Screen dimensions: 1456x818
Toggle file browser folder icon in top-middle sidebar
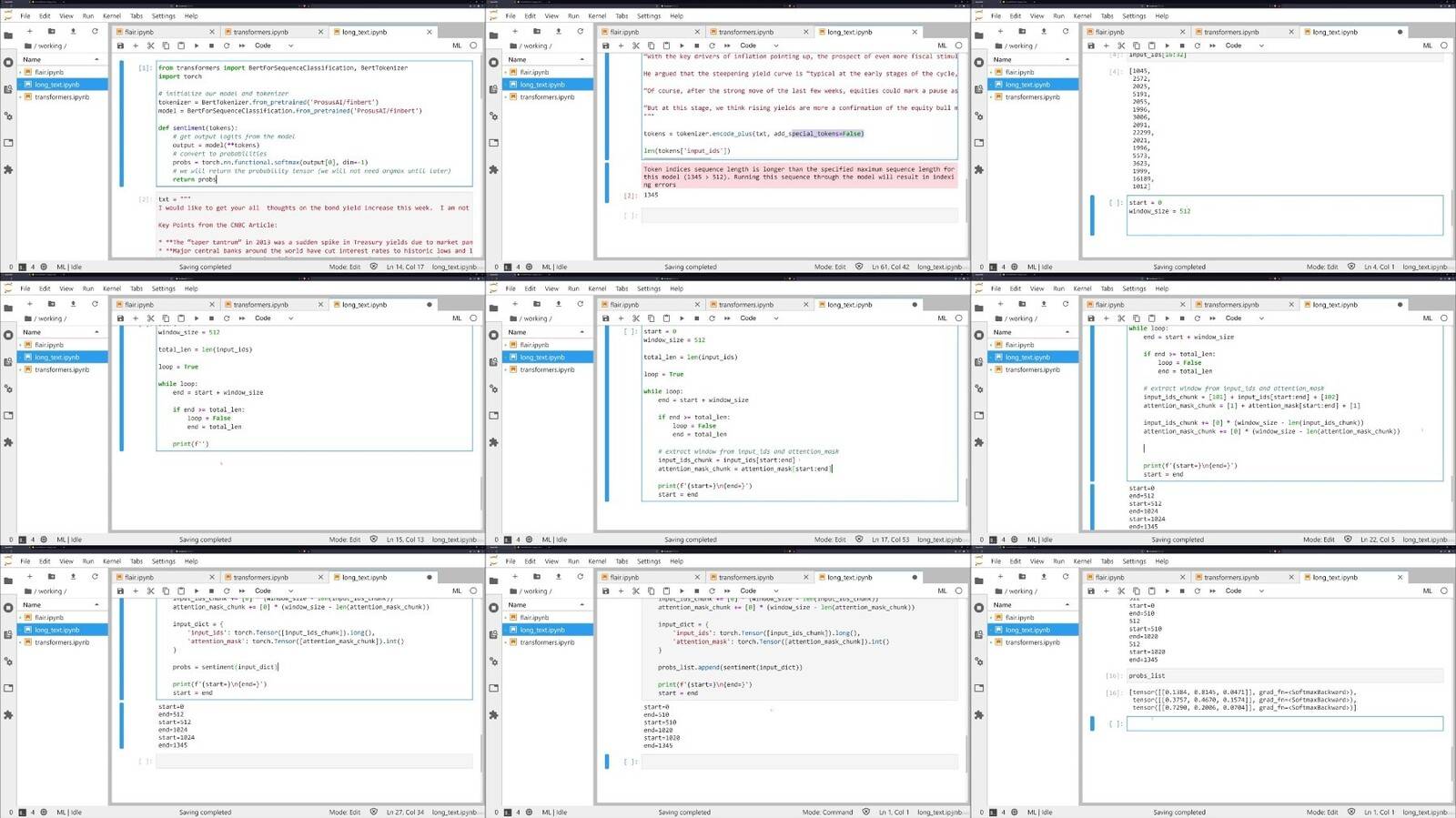(493, 35)
